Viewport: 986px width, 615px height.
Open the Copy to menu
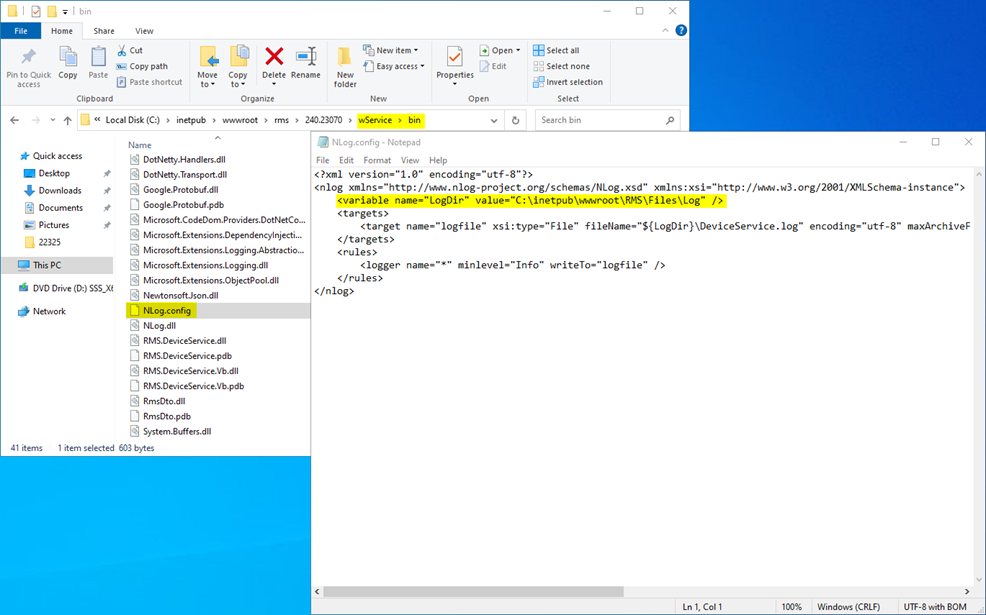coord(238,67)
